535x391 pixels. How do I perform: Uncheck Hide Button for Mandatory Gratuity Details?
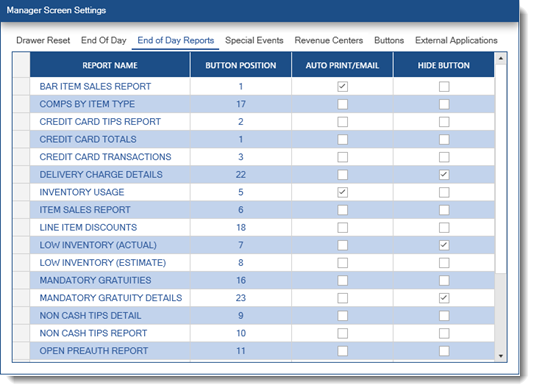444,298
